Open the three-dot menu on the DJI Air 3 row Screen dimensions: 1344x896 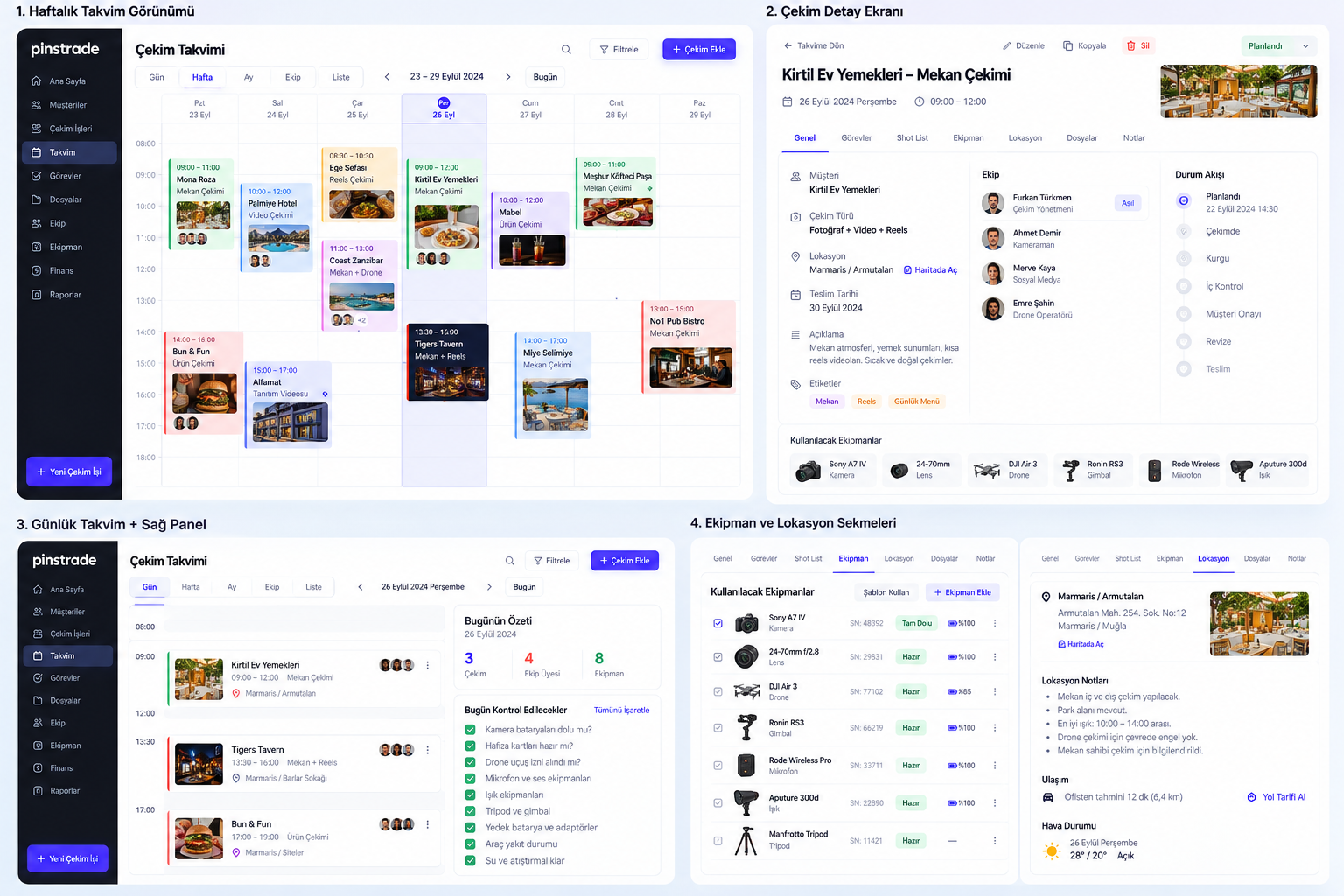[x=995, y=691]
